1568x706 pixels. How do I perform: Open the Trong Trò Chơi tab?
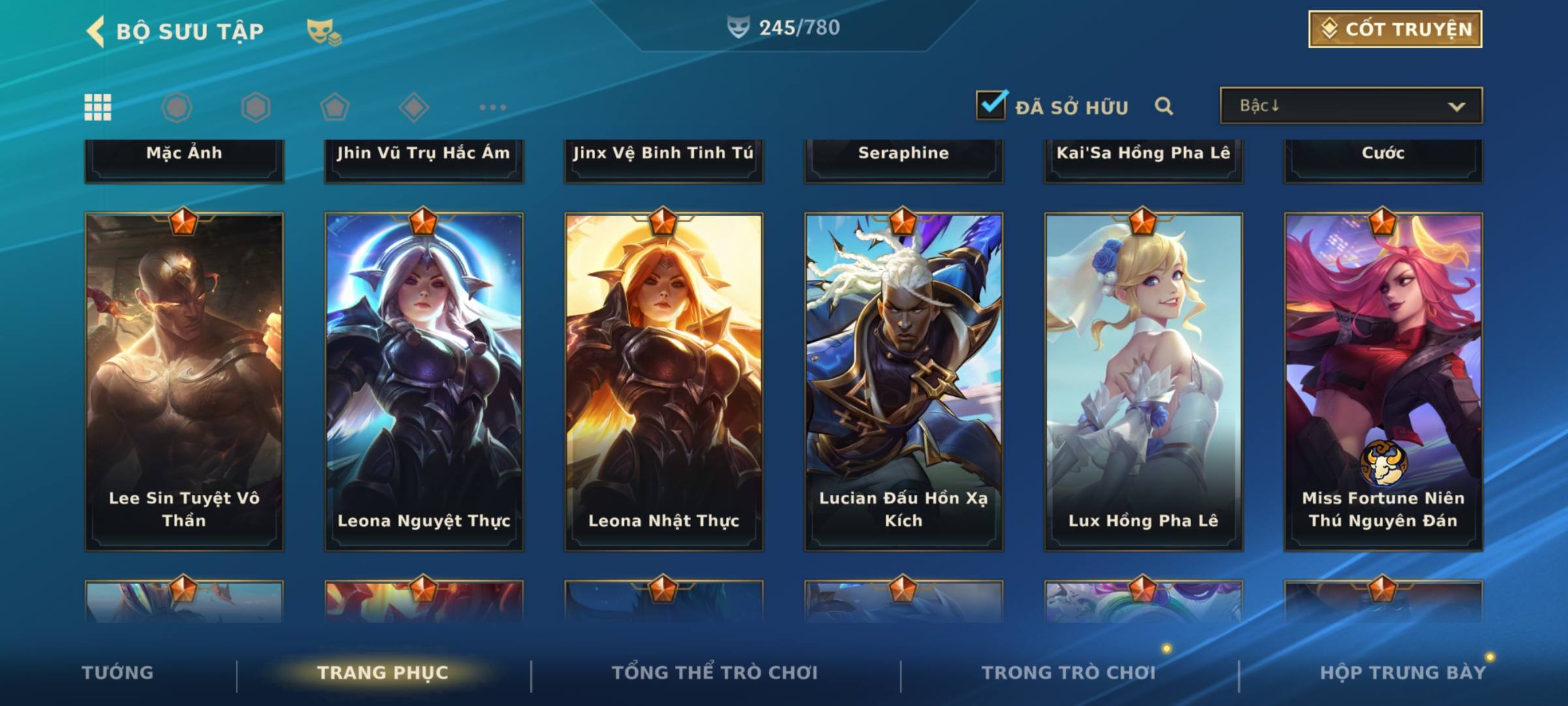(x=1069, y=673)
